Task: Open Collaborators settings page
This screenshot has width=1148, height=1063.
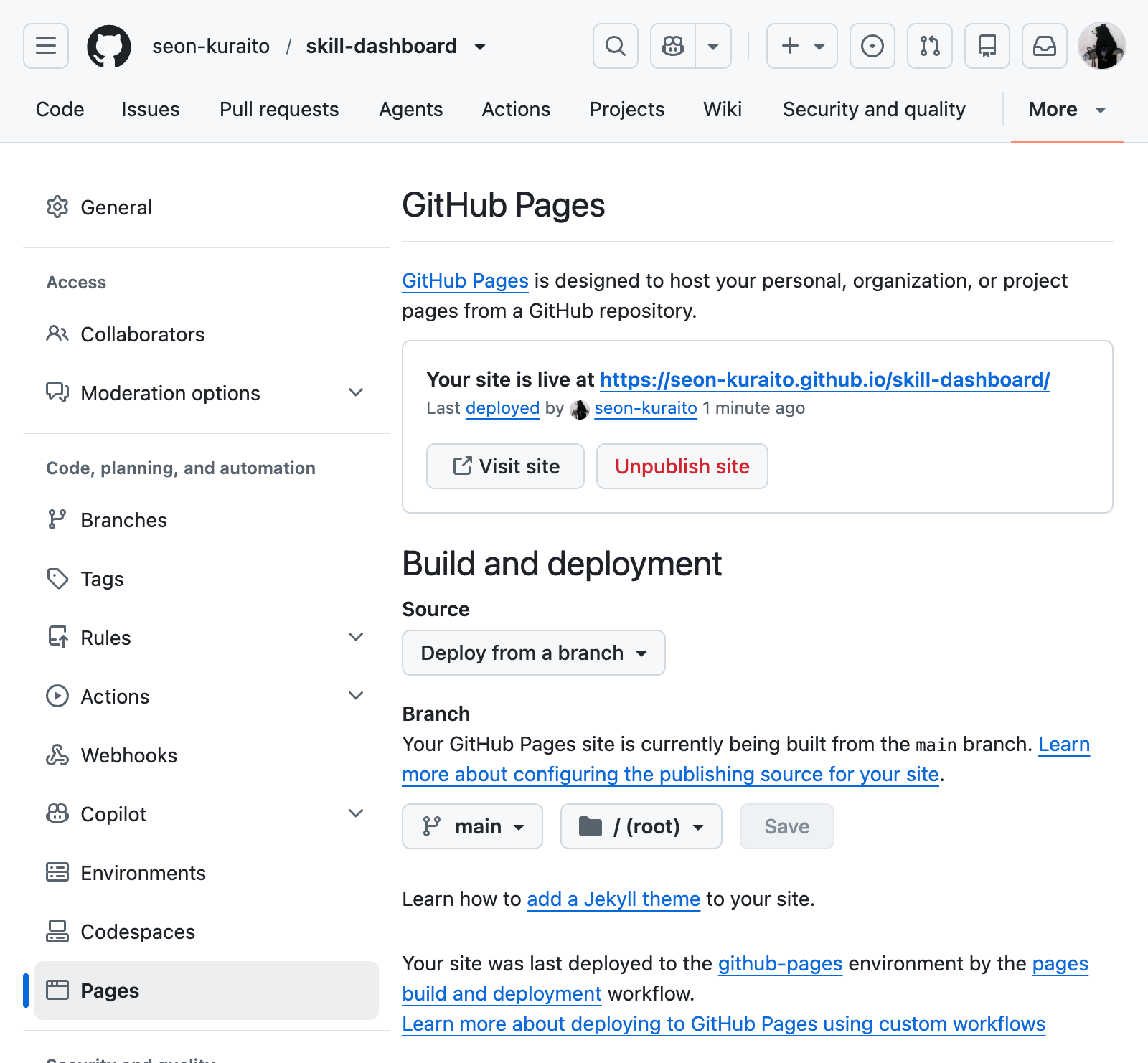Action: pos(207,334)
